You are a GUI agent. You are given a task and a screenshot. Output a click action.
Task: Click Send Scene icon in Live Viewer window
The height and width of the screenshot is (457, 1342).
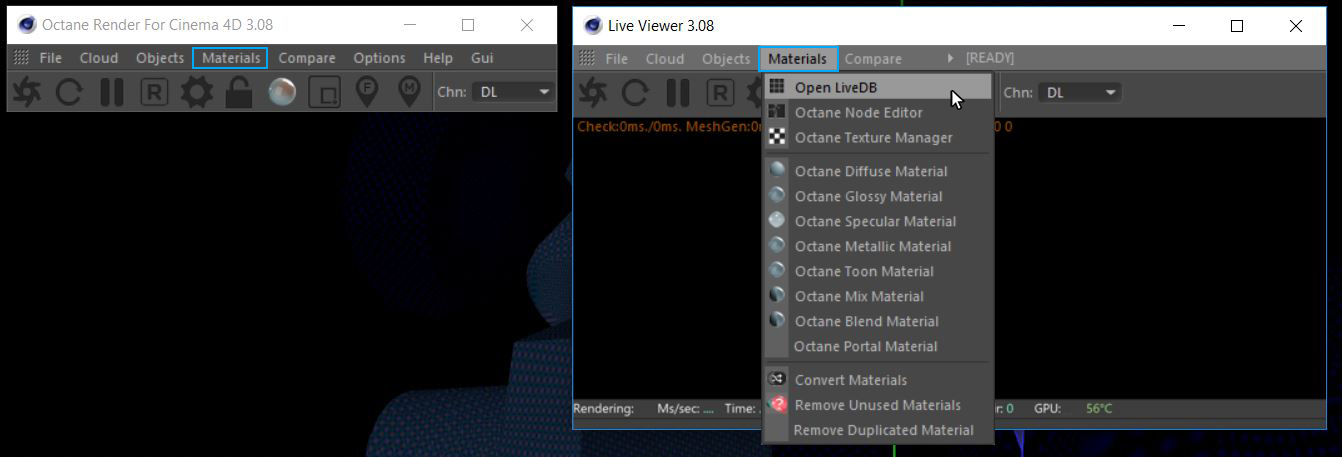coord(593,93)
